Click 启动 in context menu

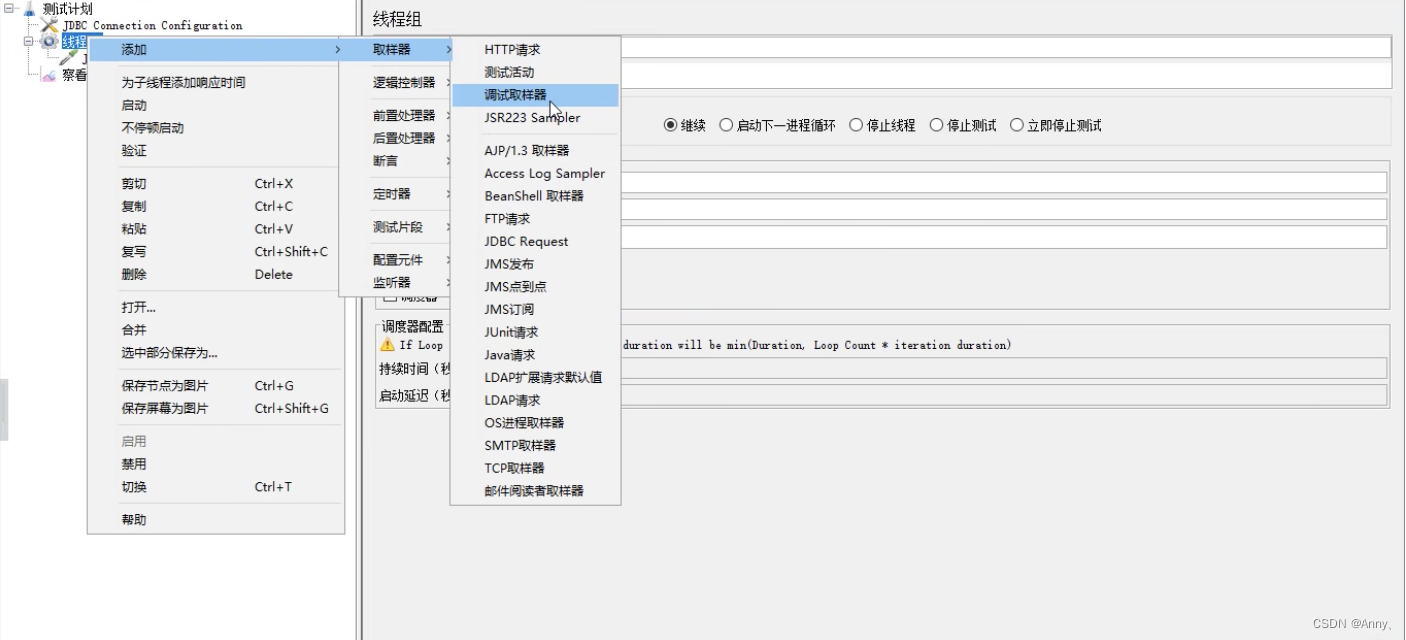click(216, 105)
